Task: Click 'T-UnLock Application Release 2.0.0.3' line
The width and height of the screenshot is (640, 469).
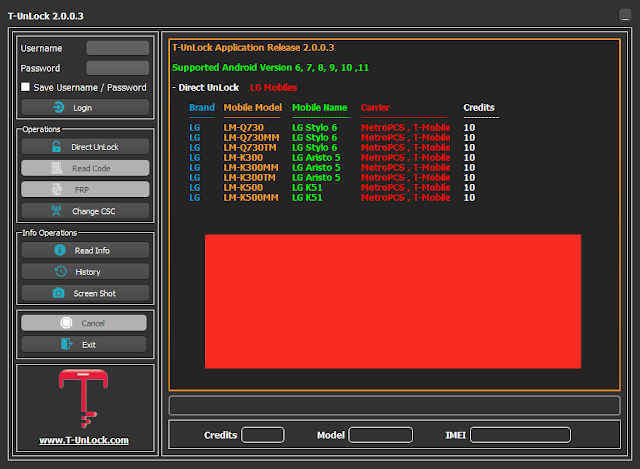Action: pos(253,47)
